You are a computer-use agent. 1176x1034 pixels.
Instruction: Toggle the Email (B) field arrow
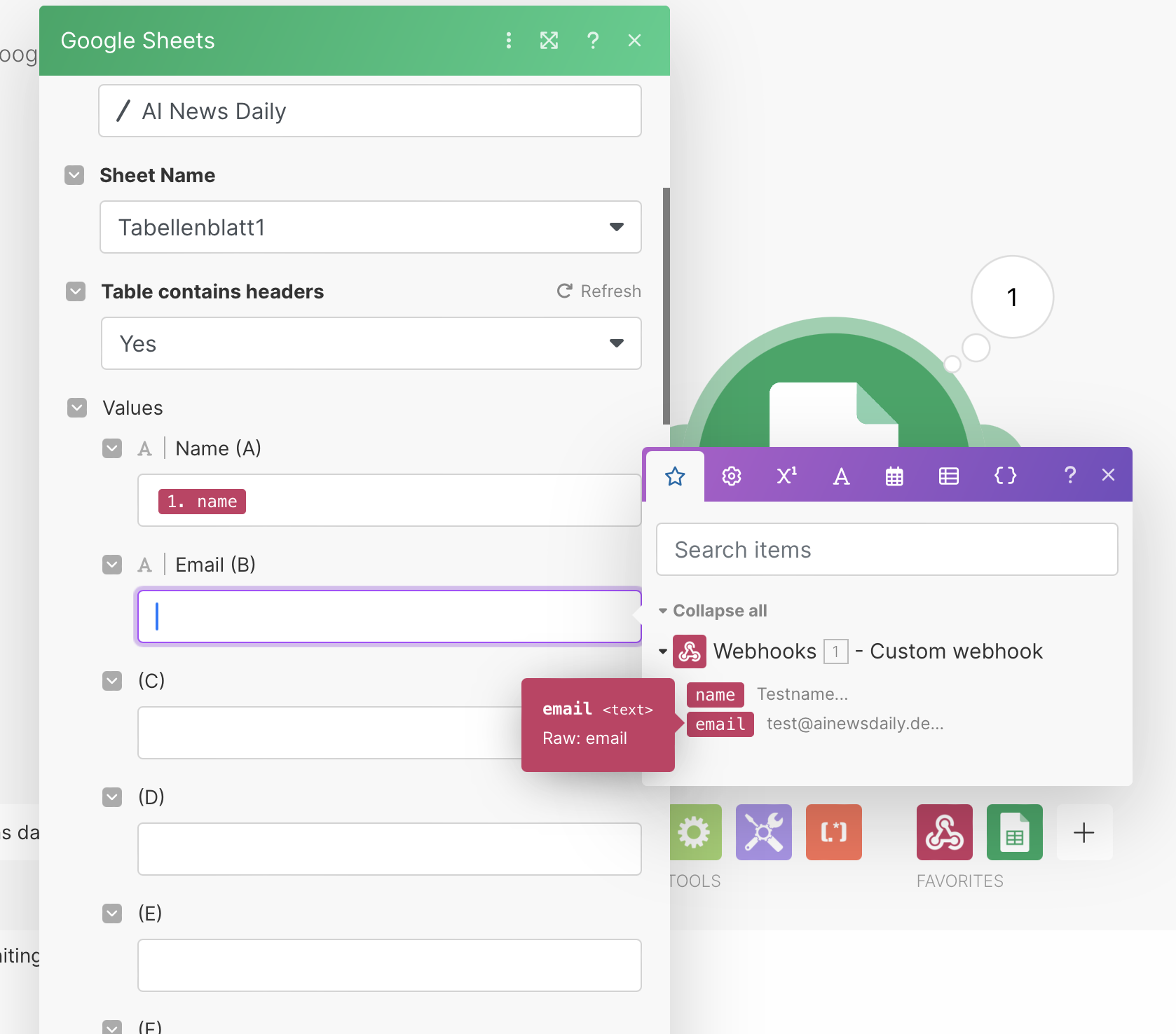(112, 565)
